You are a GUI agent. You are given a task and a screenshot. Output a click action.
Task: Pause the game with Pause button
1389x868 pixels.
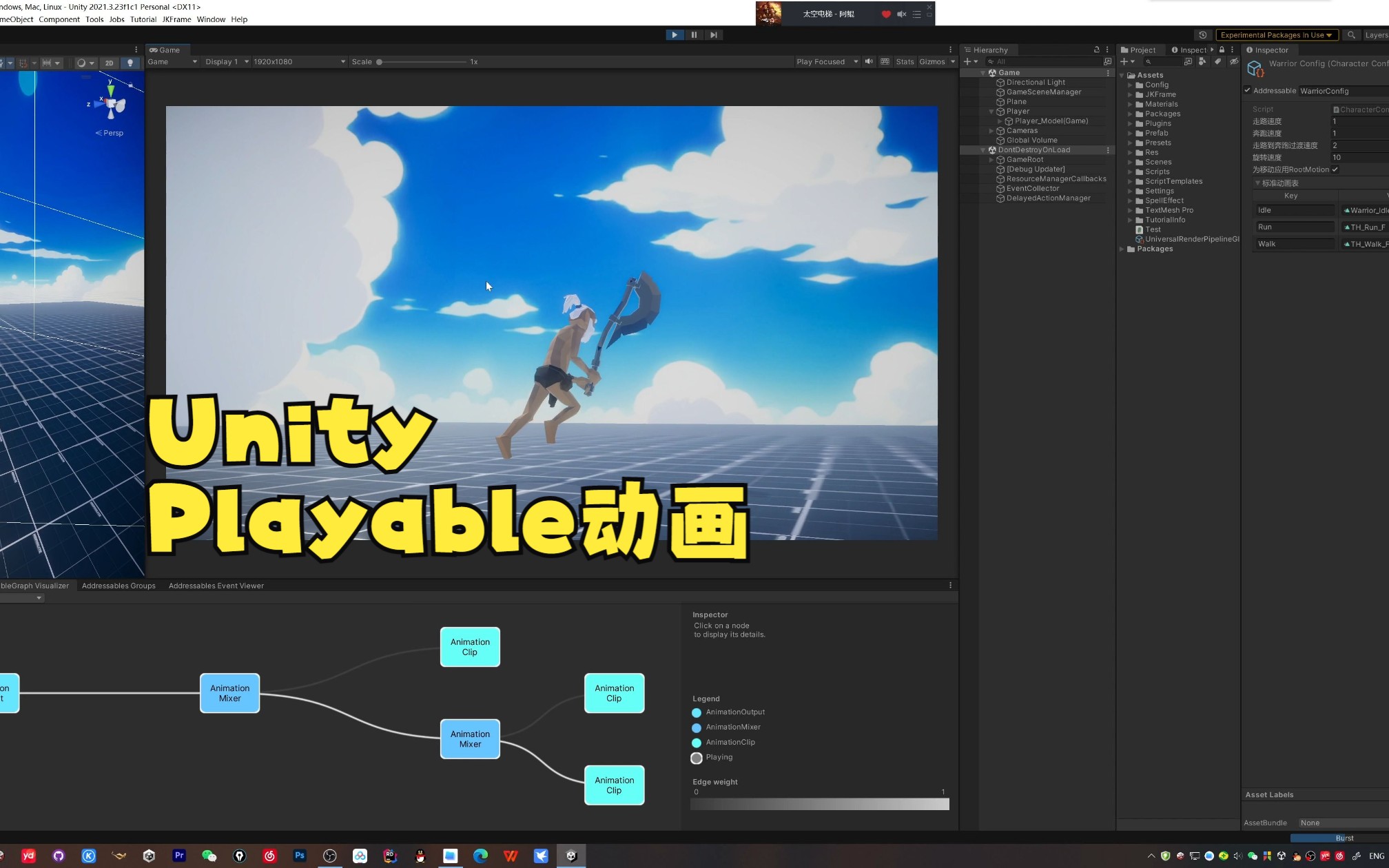pos(694,34)
